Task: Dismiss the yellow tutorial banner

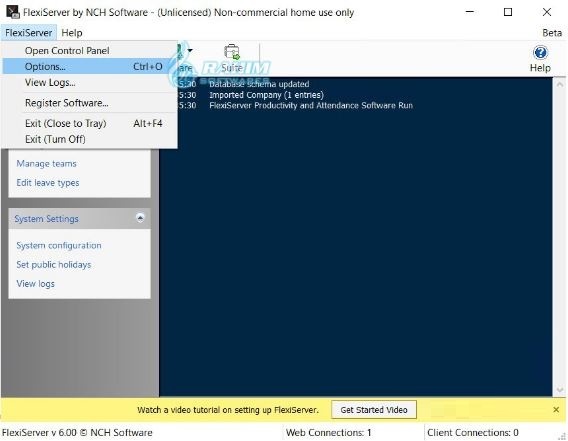Action: click(556, 410)
